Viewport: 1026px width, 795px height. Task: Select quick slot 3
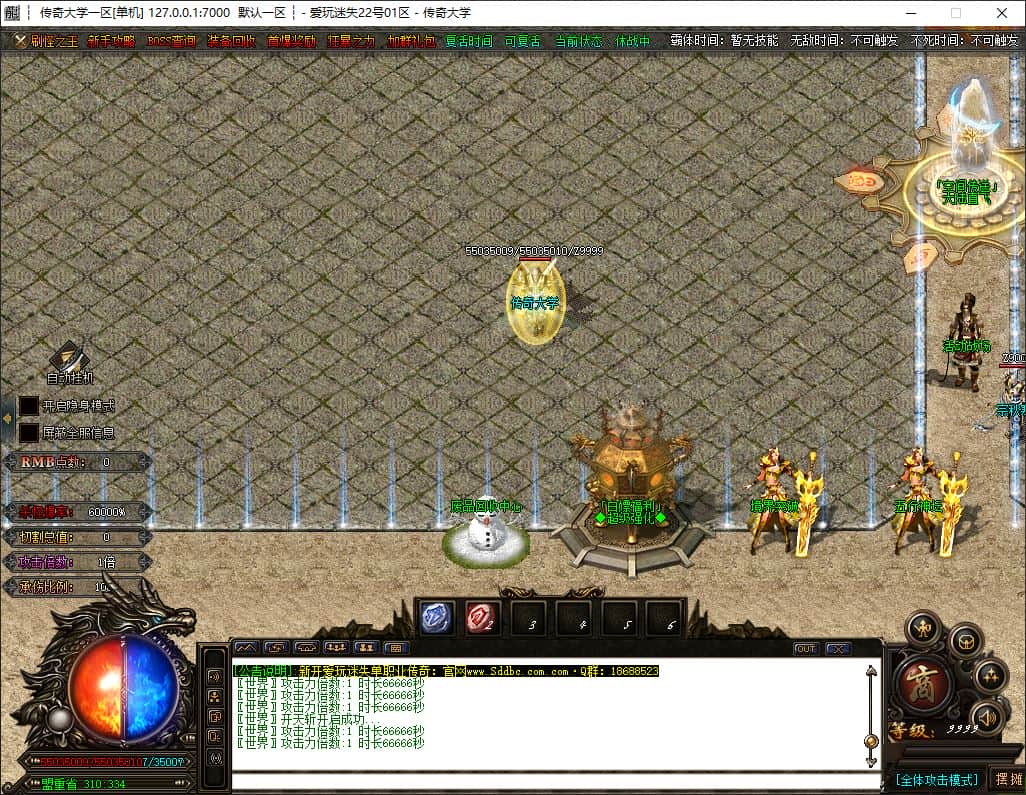(527, 618)
